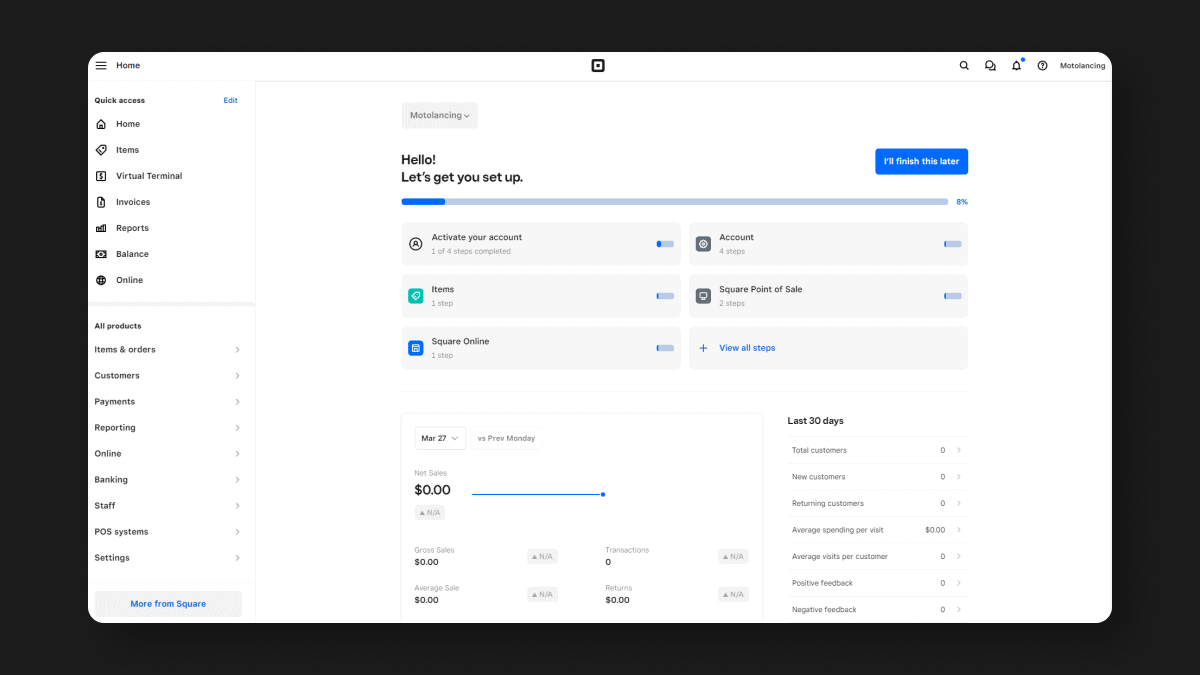1200x675 pixels.
Task: Click the blue Square Online store icon
Action: click(416, 348)
